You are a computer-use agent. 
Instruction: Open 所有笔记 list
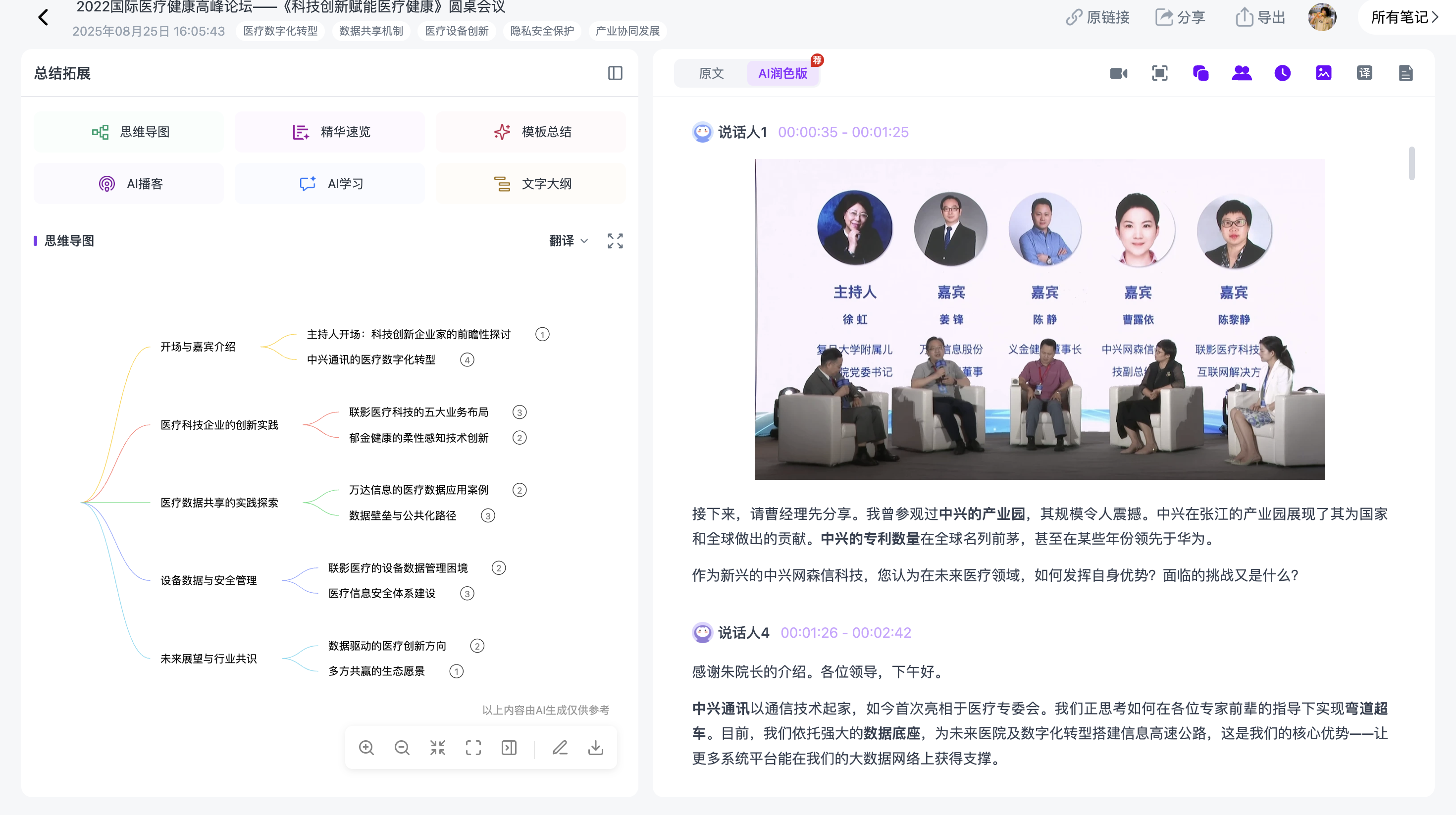[1404, 17]
